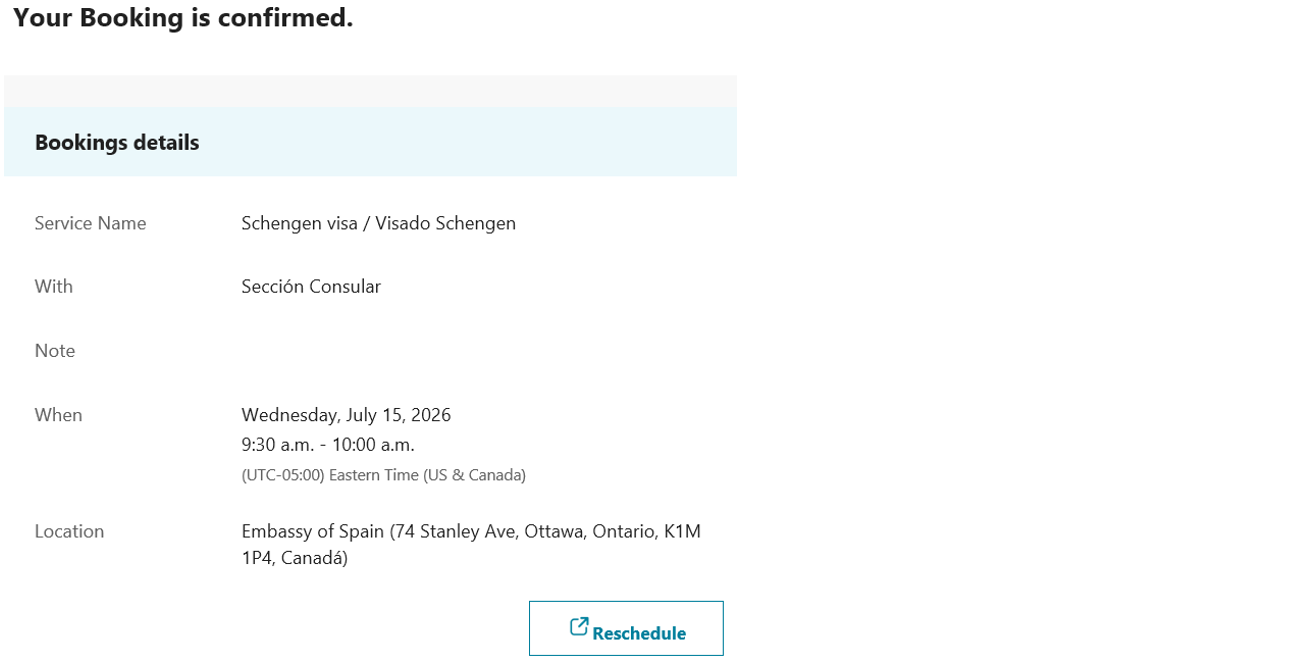Click the "Schengen visa" service text
This screenshot has width=1289, height=666.
[299, 223]
